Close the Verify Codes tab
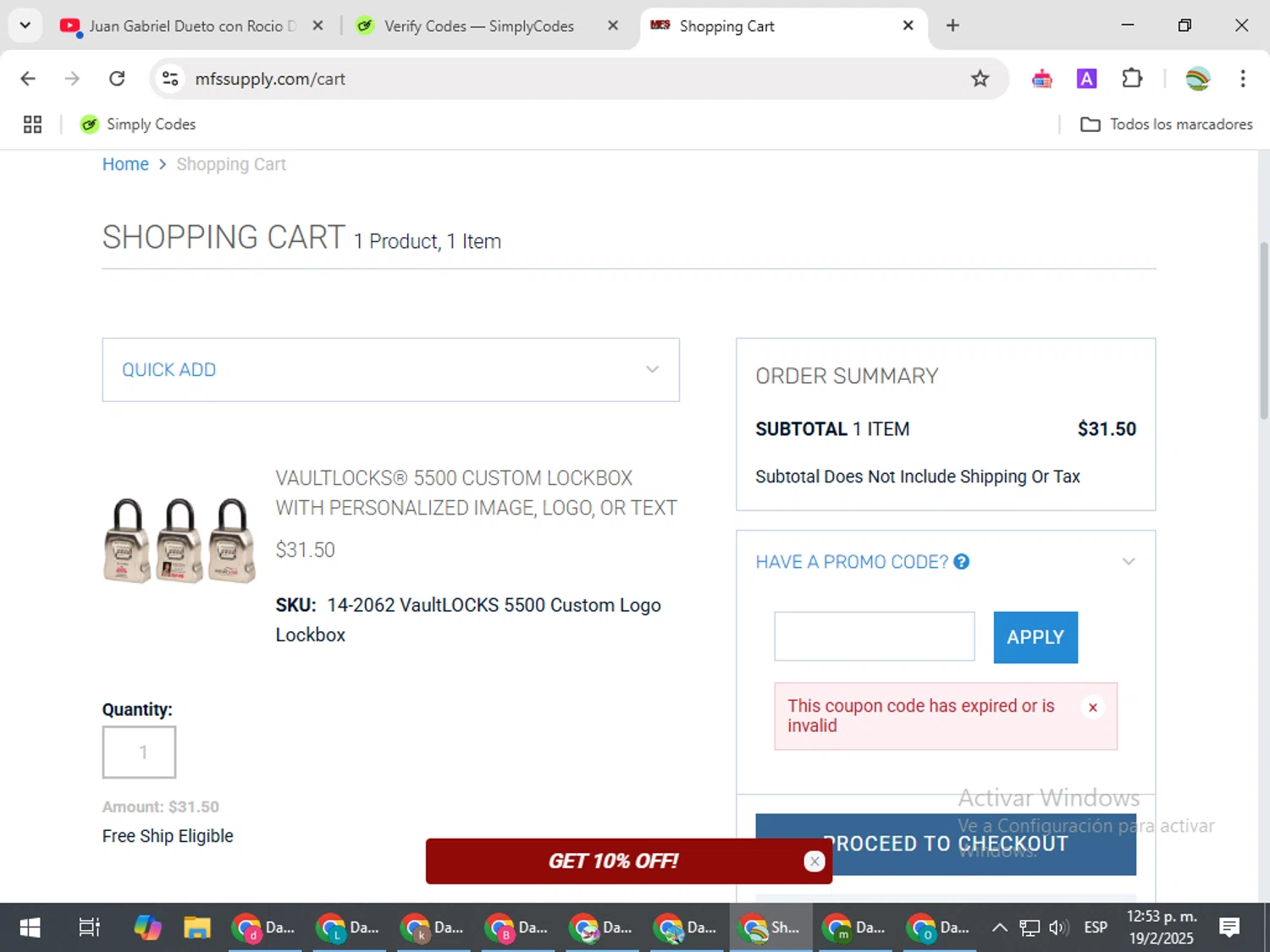This screenshot has width=1270, height=952. (x=613, y=26)
